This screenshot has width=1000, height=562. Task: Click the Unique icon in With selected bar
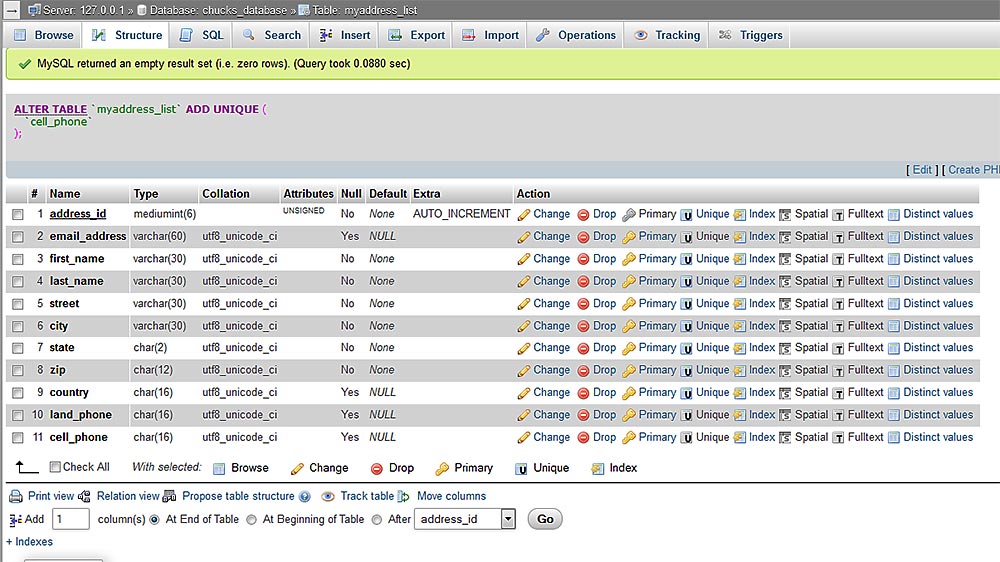point(521,469)
